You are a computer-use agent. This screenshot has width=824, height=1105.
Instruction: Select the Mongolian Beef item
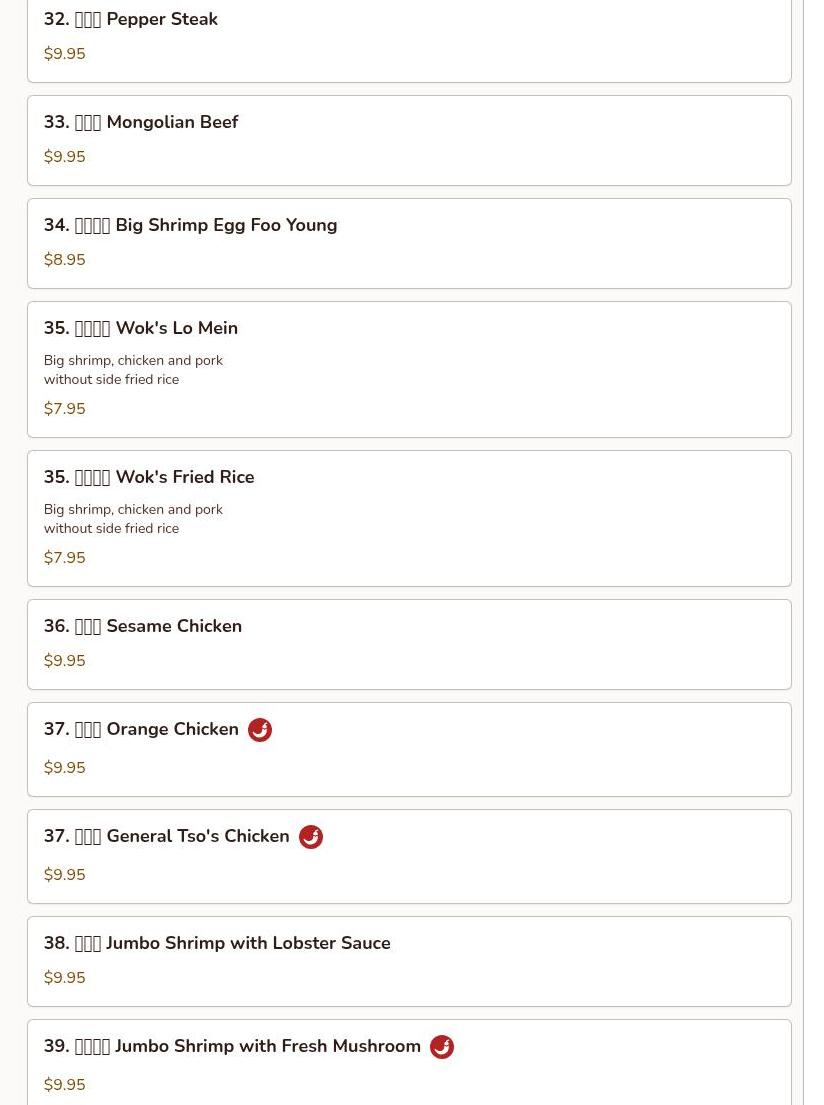141,123
